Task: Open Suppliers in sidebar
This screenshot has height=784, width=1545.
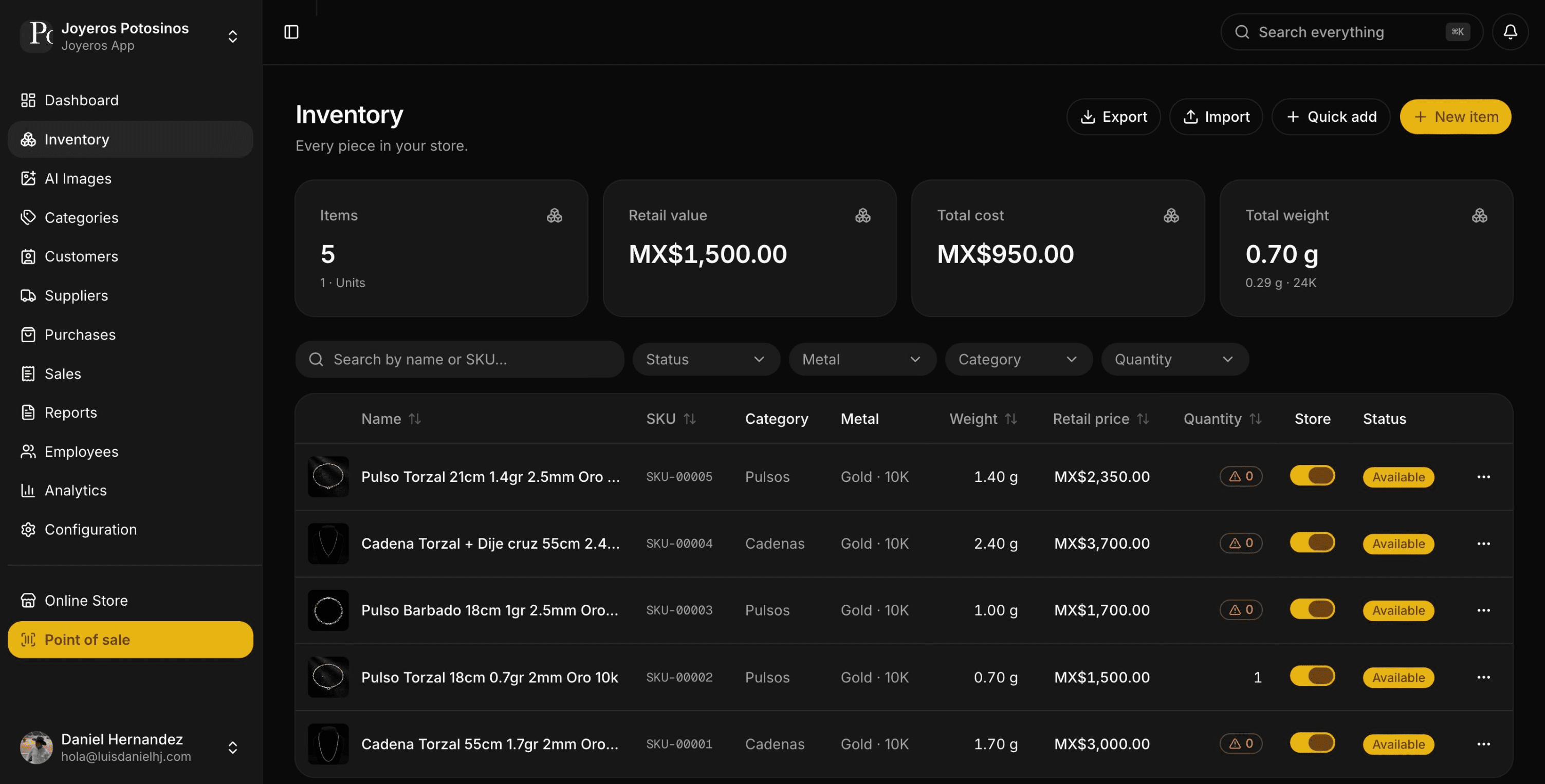Action: [130, 295]
